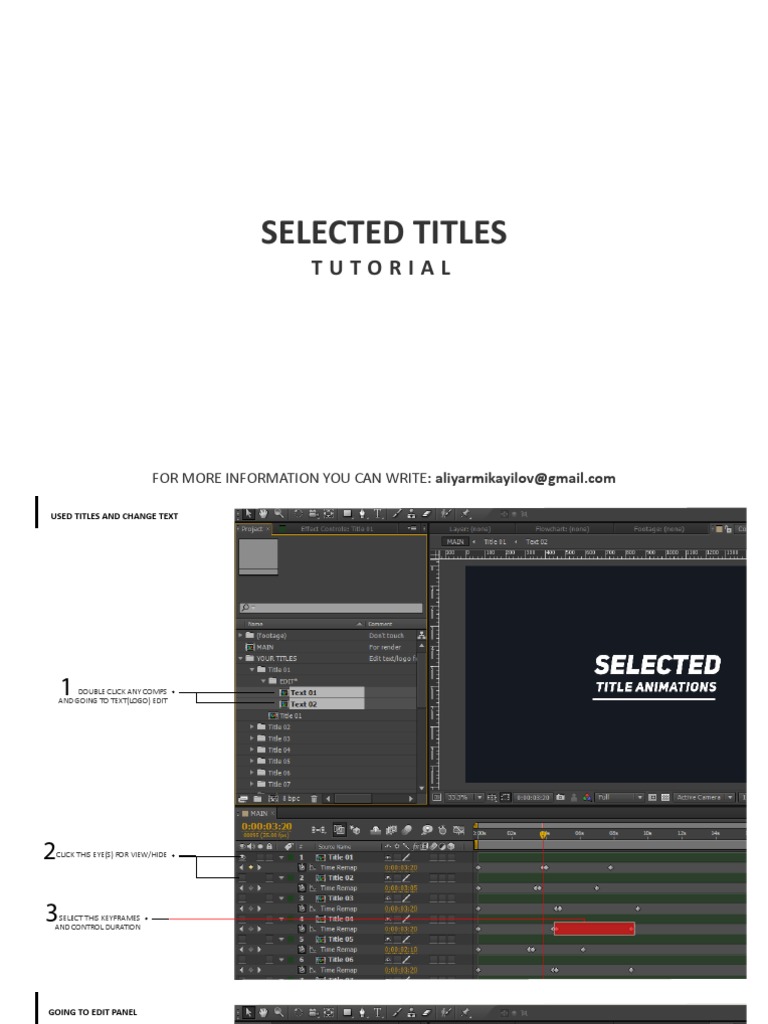Toggle Draft 3D in timeline header
768x1024 pixels.
[x=355, y=830]
